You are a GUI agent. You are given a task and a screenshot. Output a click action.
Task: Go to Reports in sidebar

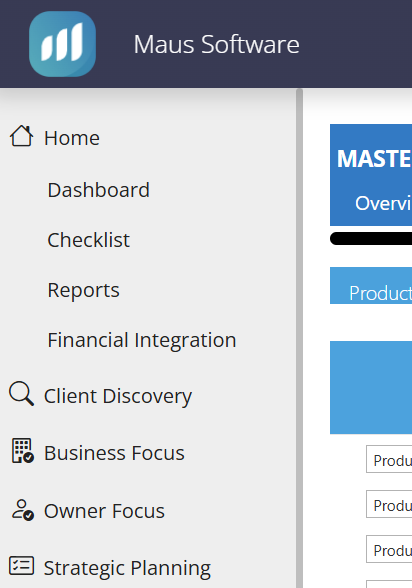click(83, 290)
